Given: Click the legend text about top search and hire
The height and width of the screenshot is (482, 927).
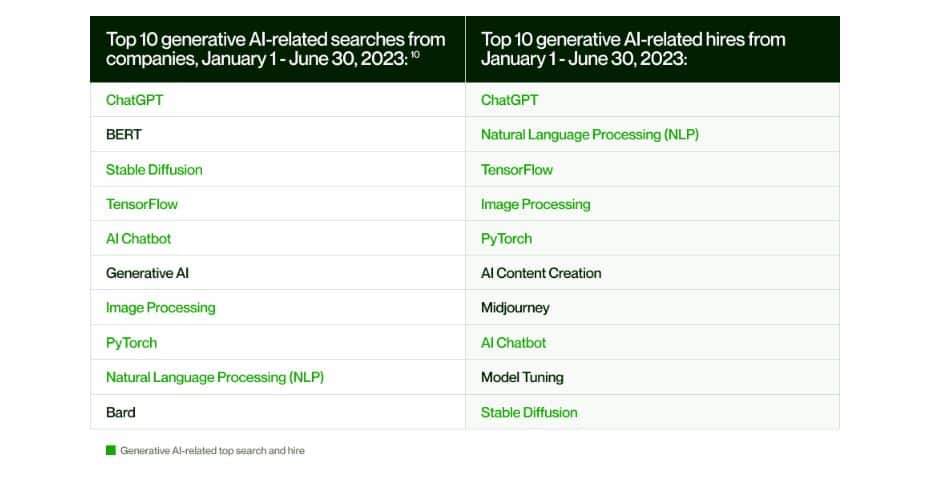Looking at the screenshot, I should [x=212, y=451].
